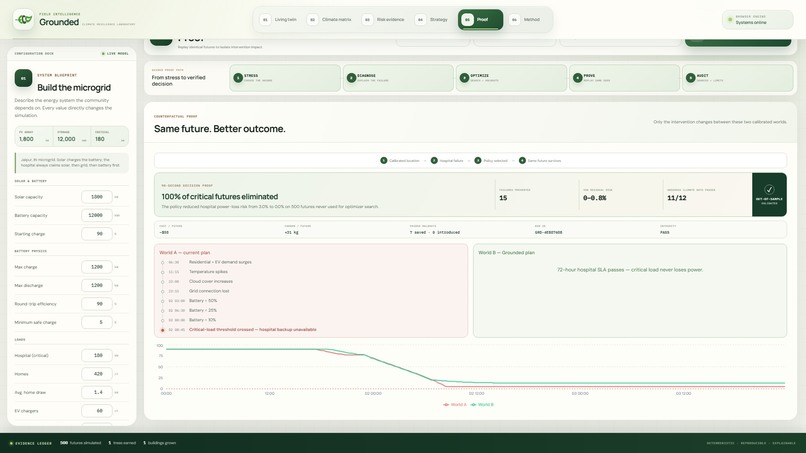Screen dimensions: 806x453
Task: Click the PV array 1,800 summary value
Action: tap(26, 139)
